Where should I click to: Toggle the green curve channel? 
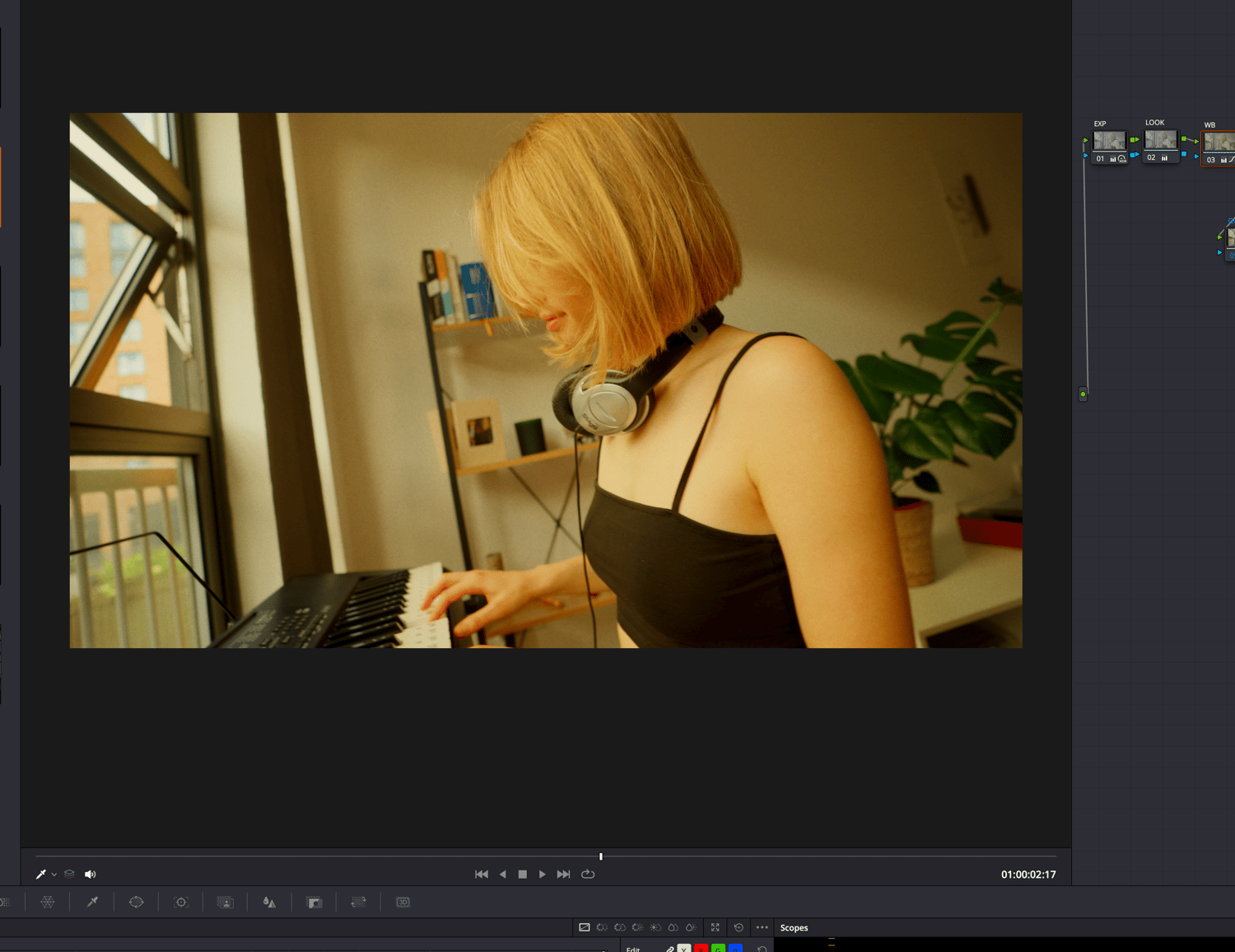coord(718,949)
